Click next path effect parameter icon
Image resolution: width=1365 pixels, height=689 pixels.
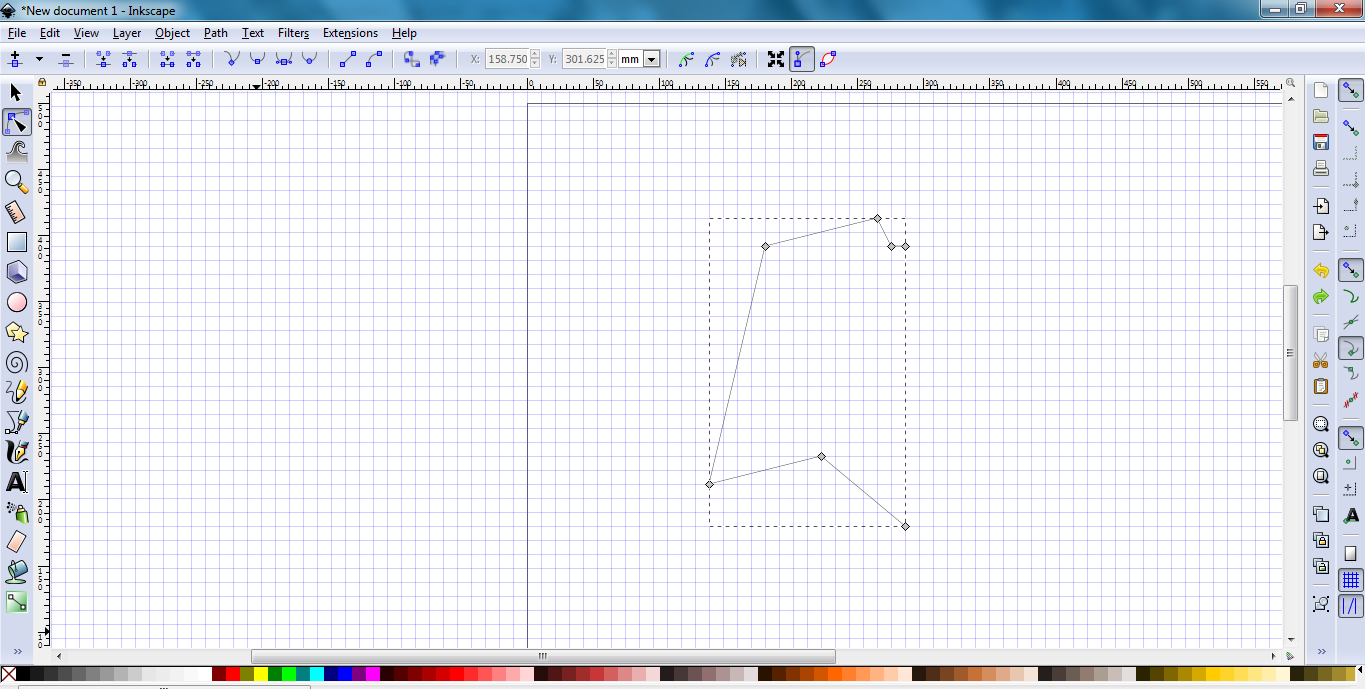pyautogui.click(x=738, y=59)
